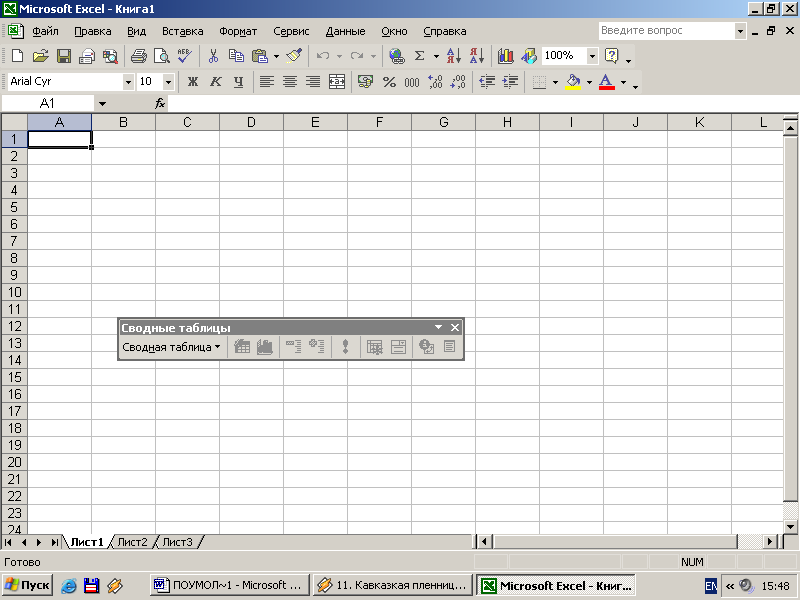Paste with the clipboard icon
Screen dimensions: 800x600
point(260,56)
